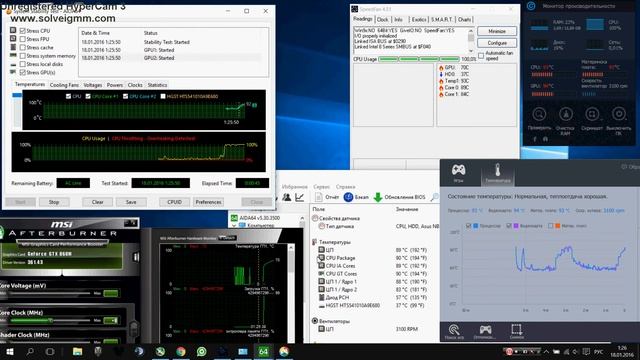Click SpeedFan Minimize button
640x360 pixels.
pyautogui.click(x=497, y=31)
